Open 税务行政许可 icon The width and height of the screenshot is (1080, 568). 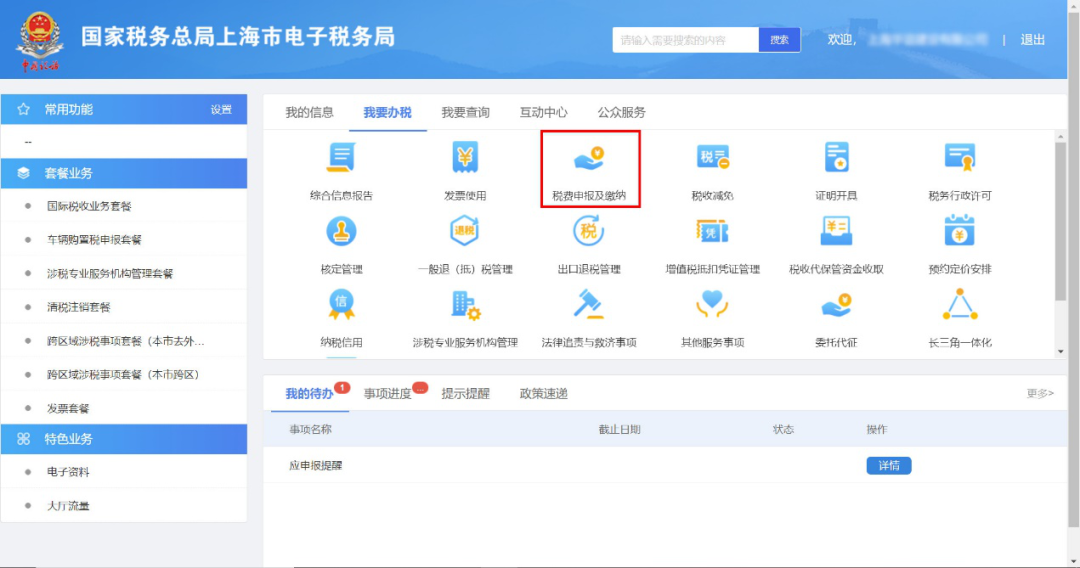(959, 158)
